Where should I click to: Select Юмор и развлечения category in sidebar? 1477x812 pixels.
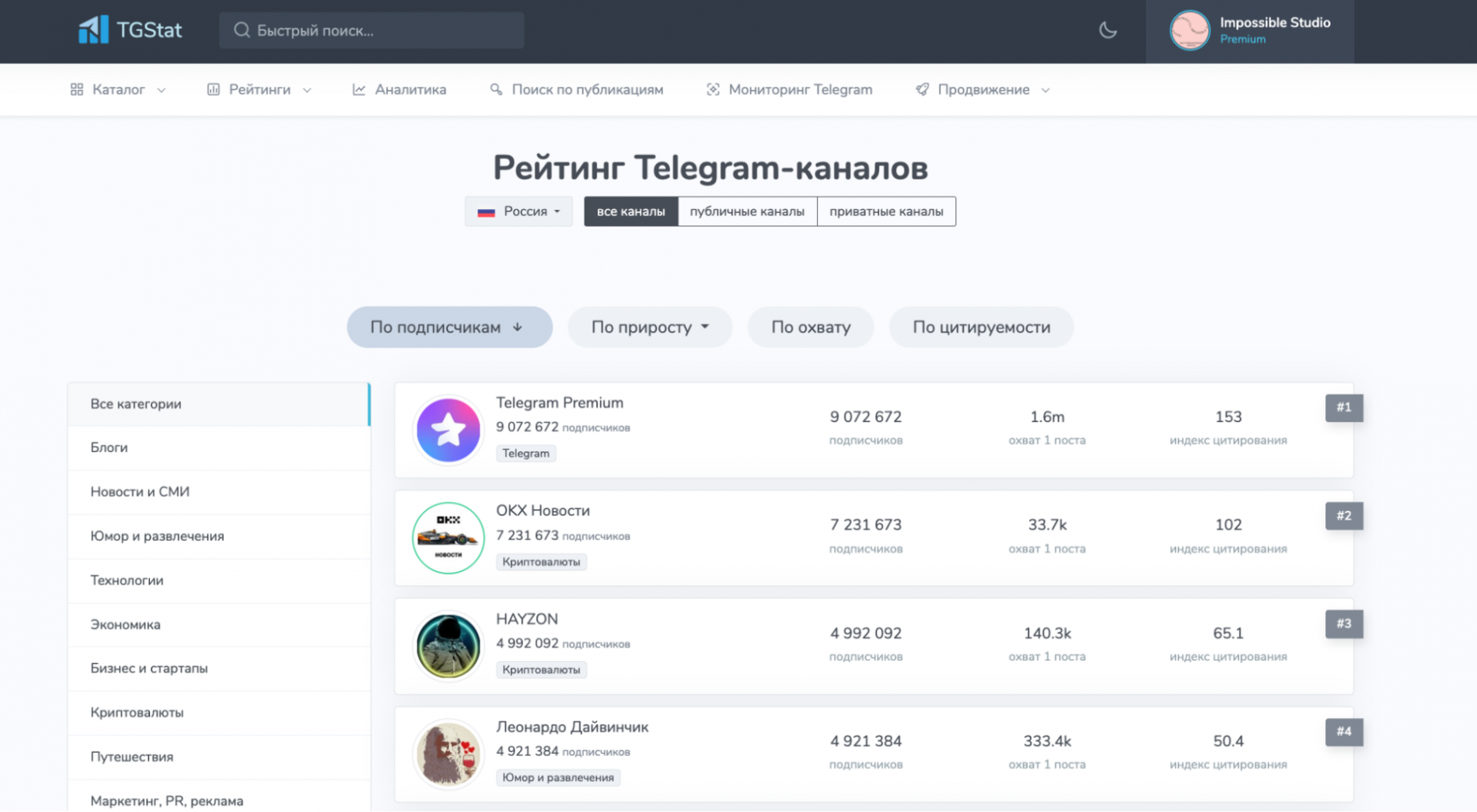tap(218, 536)
